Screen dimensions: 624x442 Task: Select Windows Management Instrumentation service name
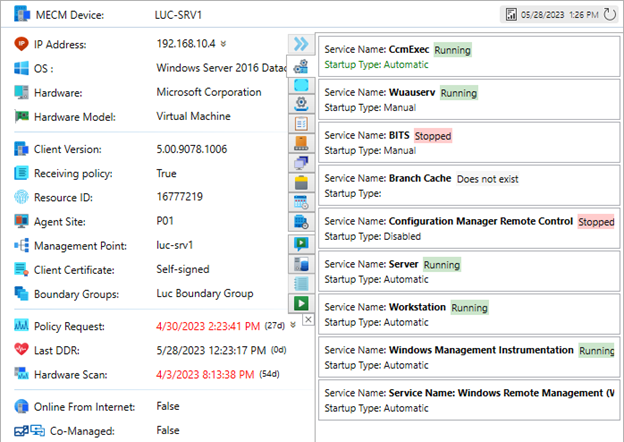[481, 350]
